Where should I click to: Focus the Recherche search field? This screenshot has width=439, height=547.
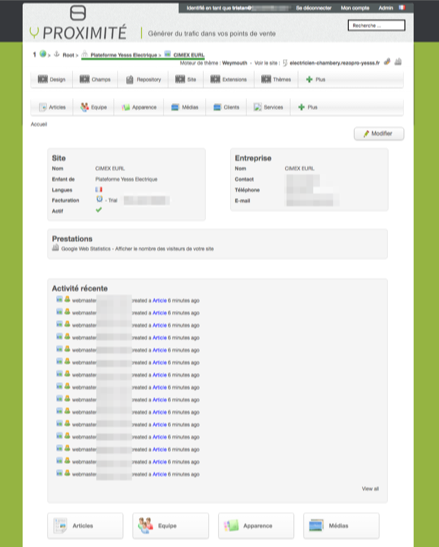click(377, 25)
